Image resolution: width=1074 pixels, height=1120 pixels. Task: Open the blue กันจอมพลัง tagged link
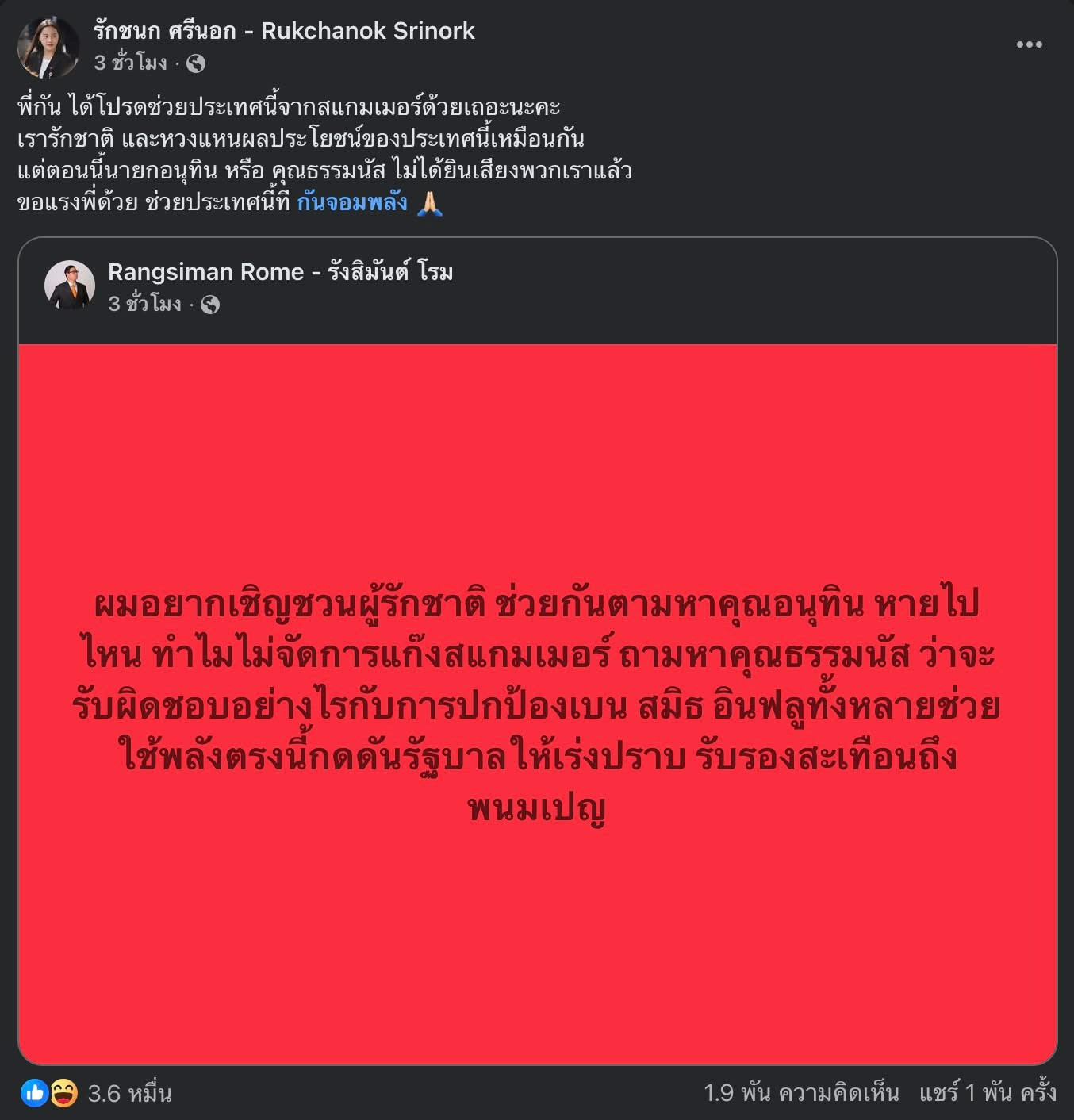point(352,202)
